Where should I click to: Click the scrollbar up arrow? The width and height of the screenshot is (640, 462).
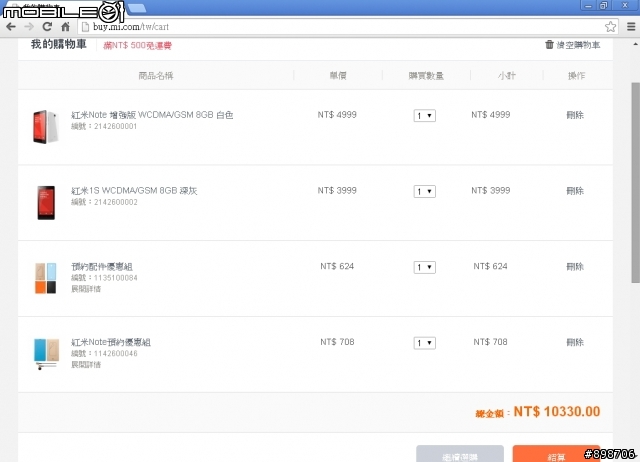click(x=636, y=44)
